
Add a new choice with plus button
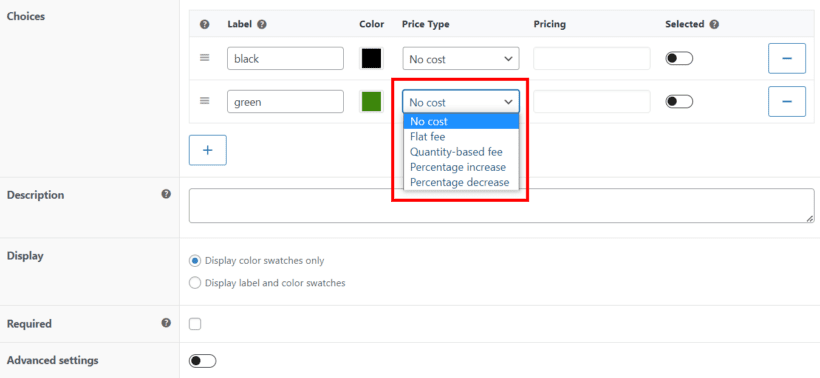[x=208, y=150]
